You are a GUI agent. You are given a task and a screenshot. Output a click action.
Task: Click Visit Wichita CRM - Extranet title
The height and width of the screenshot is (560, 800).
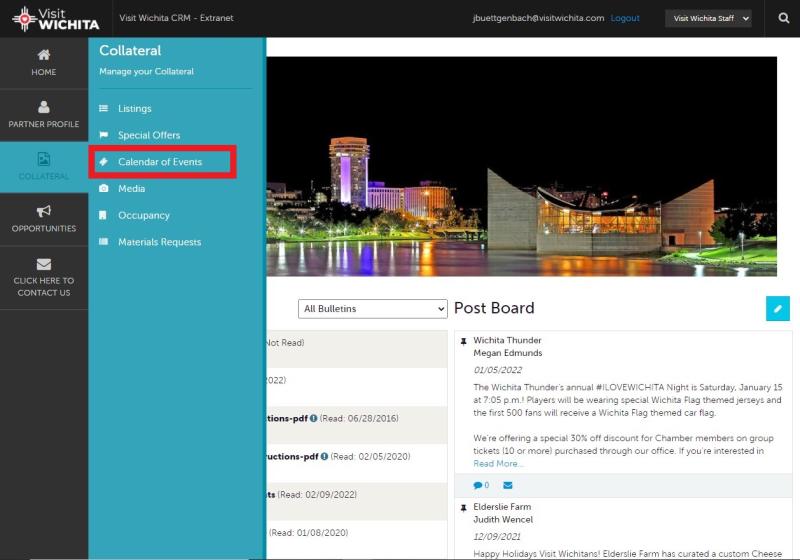click(x=177, y=18)
